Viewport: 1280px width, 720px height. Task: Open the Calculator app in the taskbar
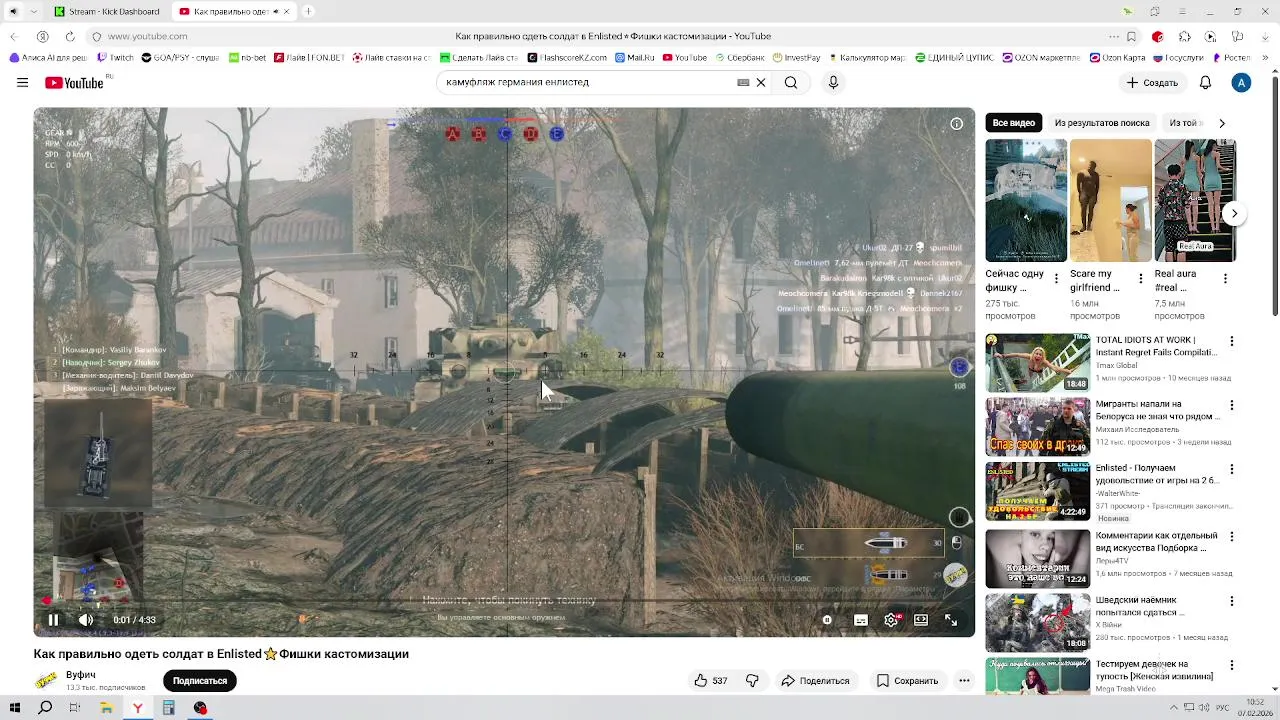pyautogui.click(x=169, y=708)
